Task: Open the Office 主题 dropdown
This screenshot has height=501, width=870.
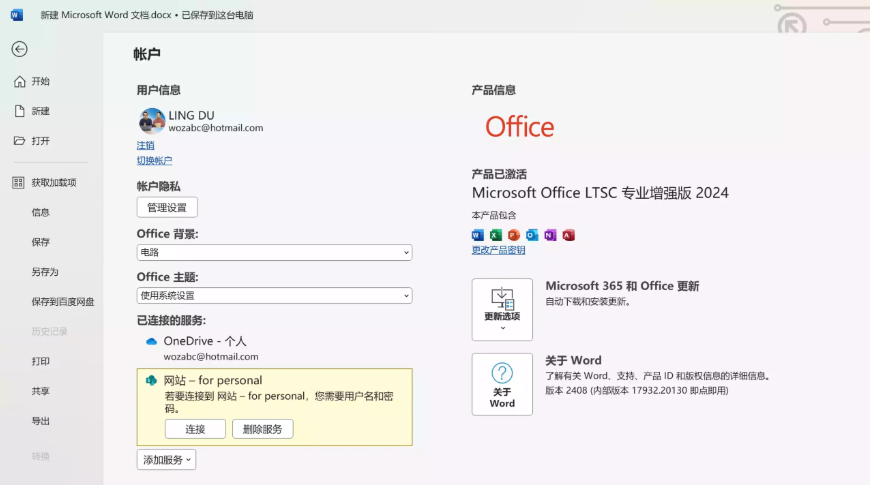Action: 274,296
